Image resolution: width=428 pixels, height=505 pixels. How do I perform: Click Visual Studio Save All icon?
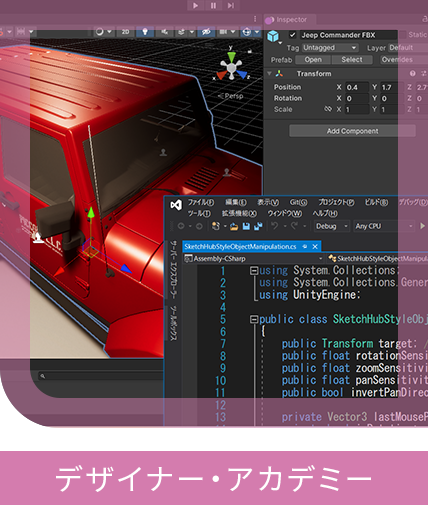(258, 227)
